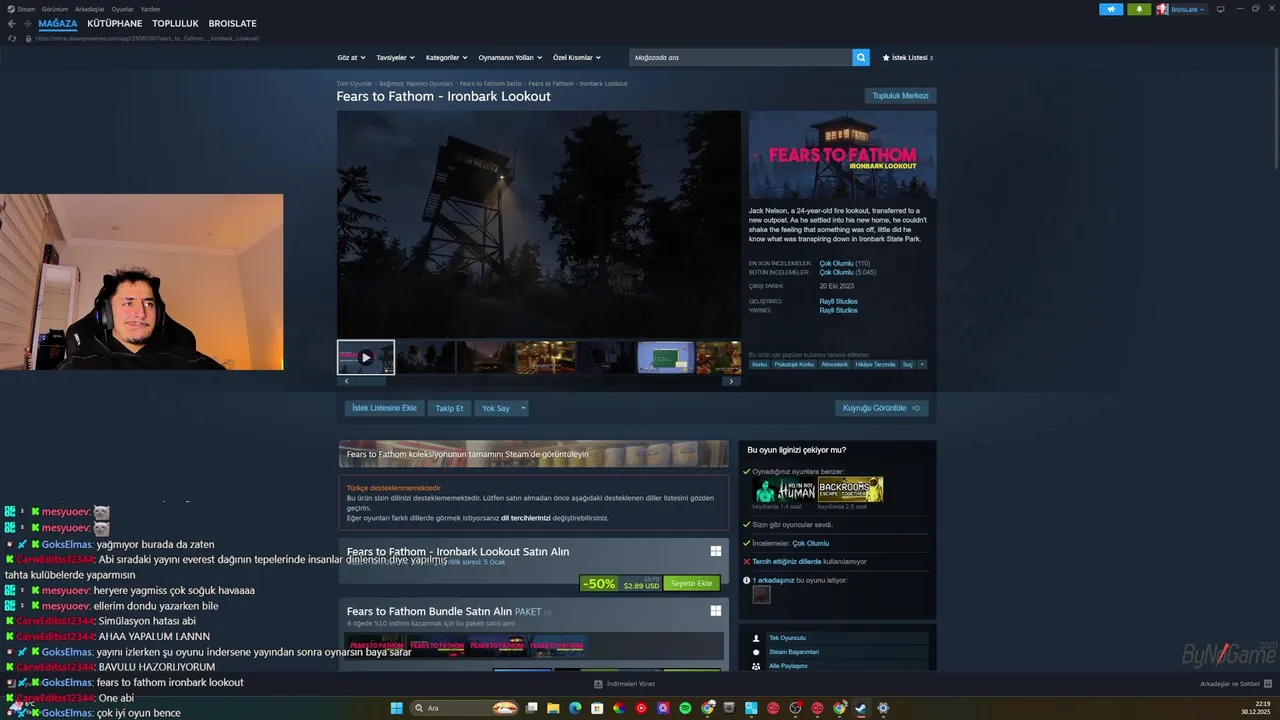Click the star İstek Listesi link
The width and height of the screenshot is (1280, 720).
pyautogui.click(x=907, y=58)
